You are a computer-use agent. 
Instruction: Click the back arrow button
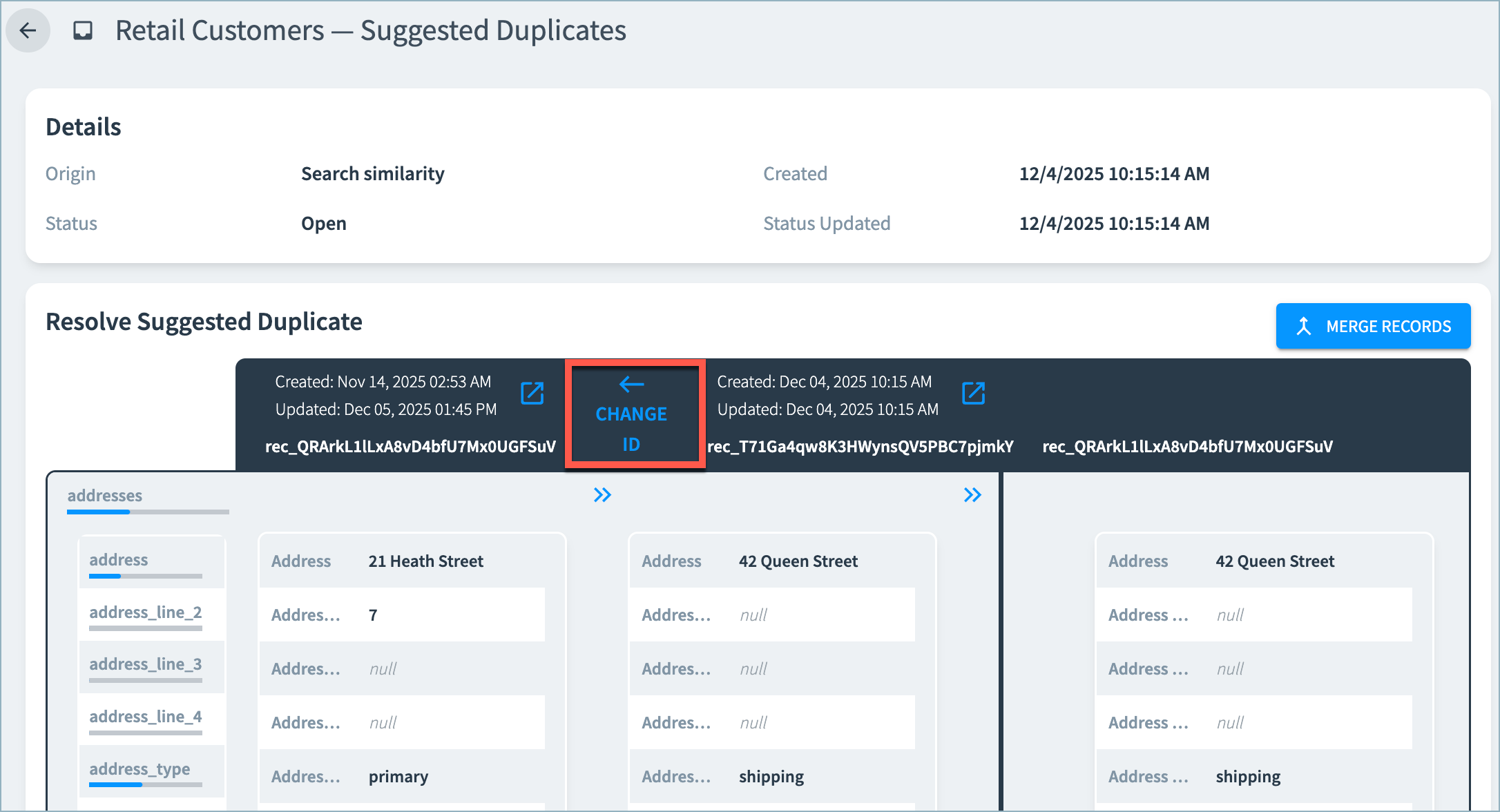(x=28, y=30)
